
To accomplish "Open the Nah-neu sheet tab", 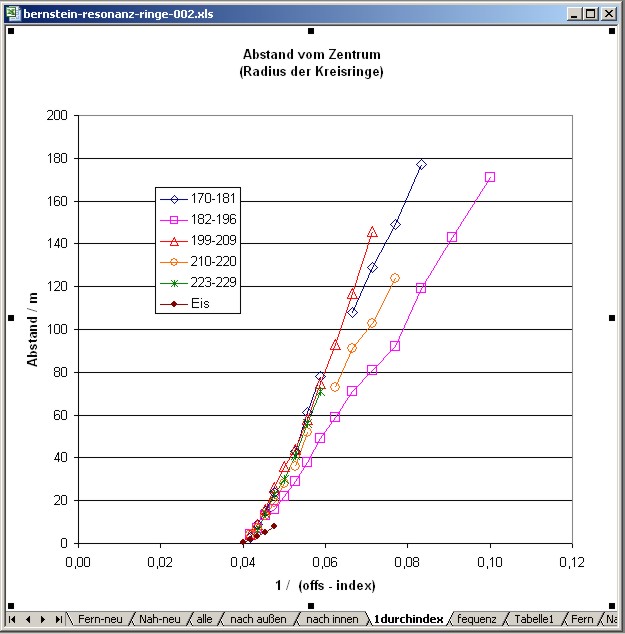I will (x=160, y=620).
